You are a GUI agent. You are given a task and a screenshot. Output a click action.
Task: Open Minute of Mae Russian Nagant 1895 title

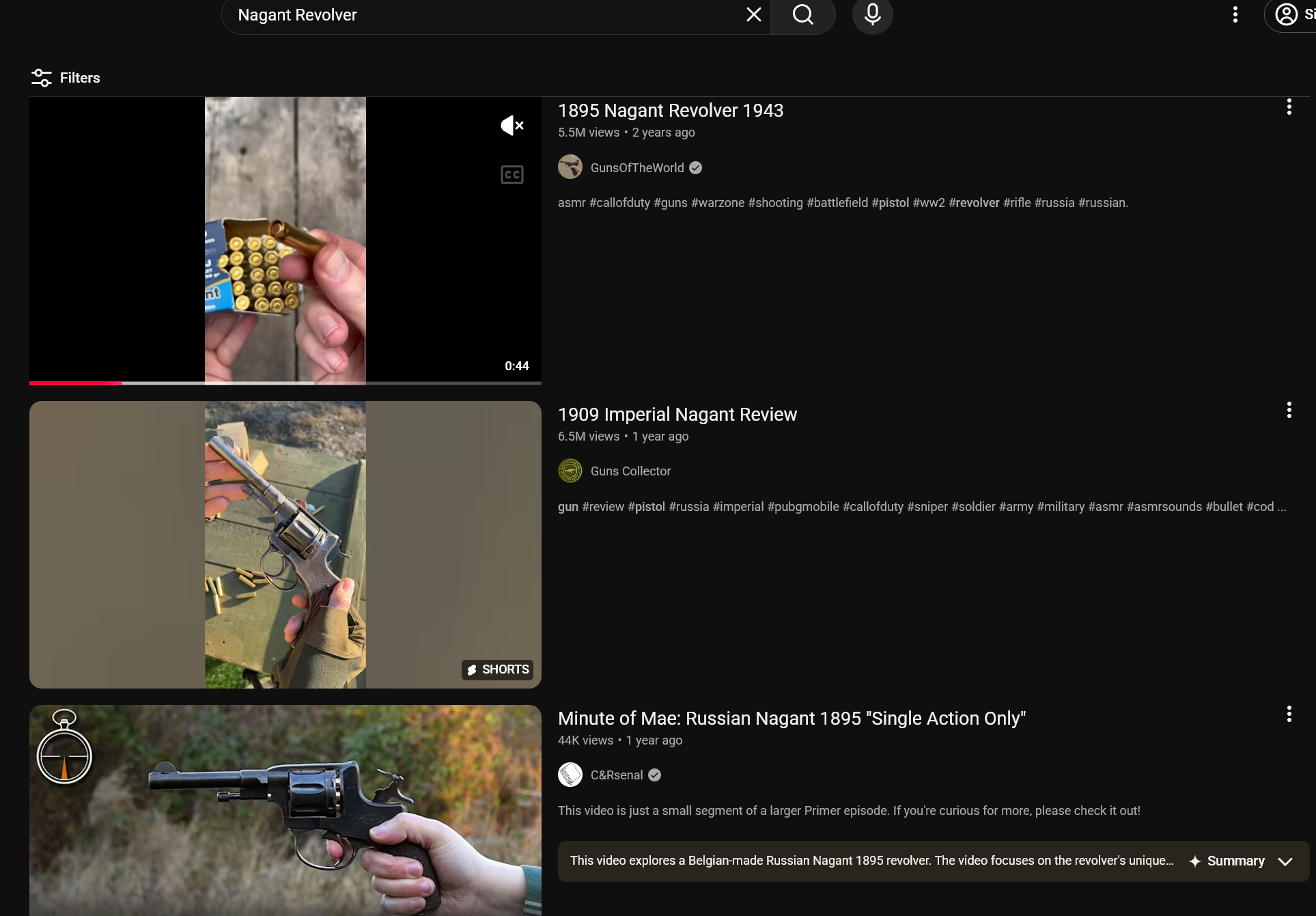tap(791, 719)
